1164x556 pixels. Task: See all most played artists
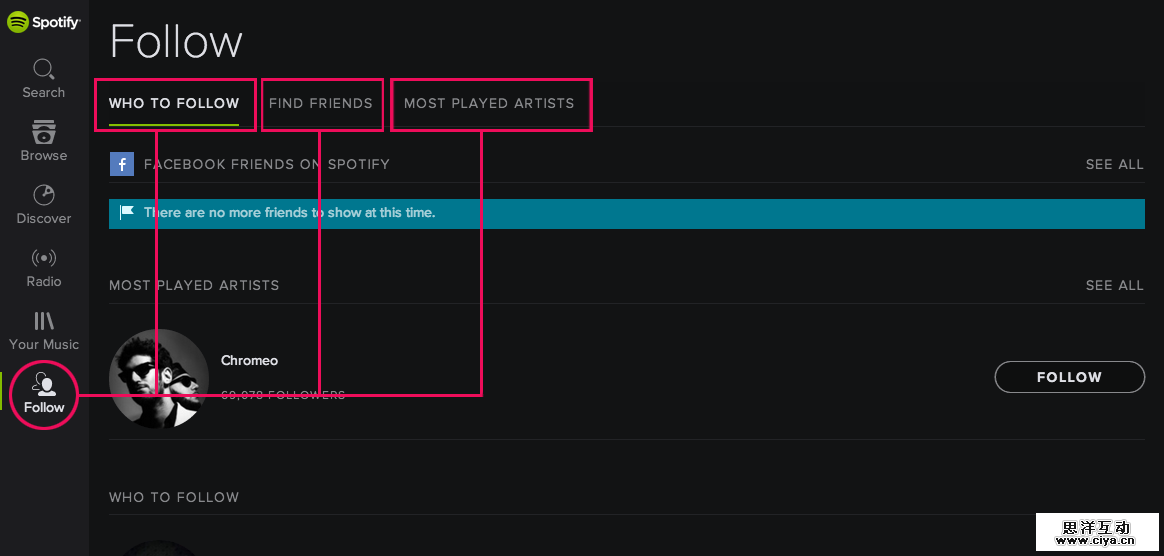click(x=1114, y=285)
